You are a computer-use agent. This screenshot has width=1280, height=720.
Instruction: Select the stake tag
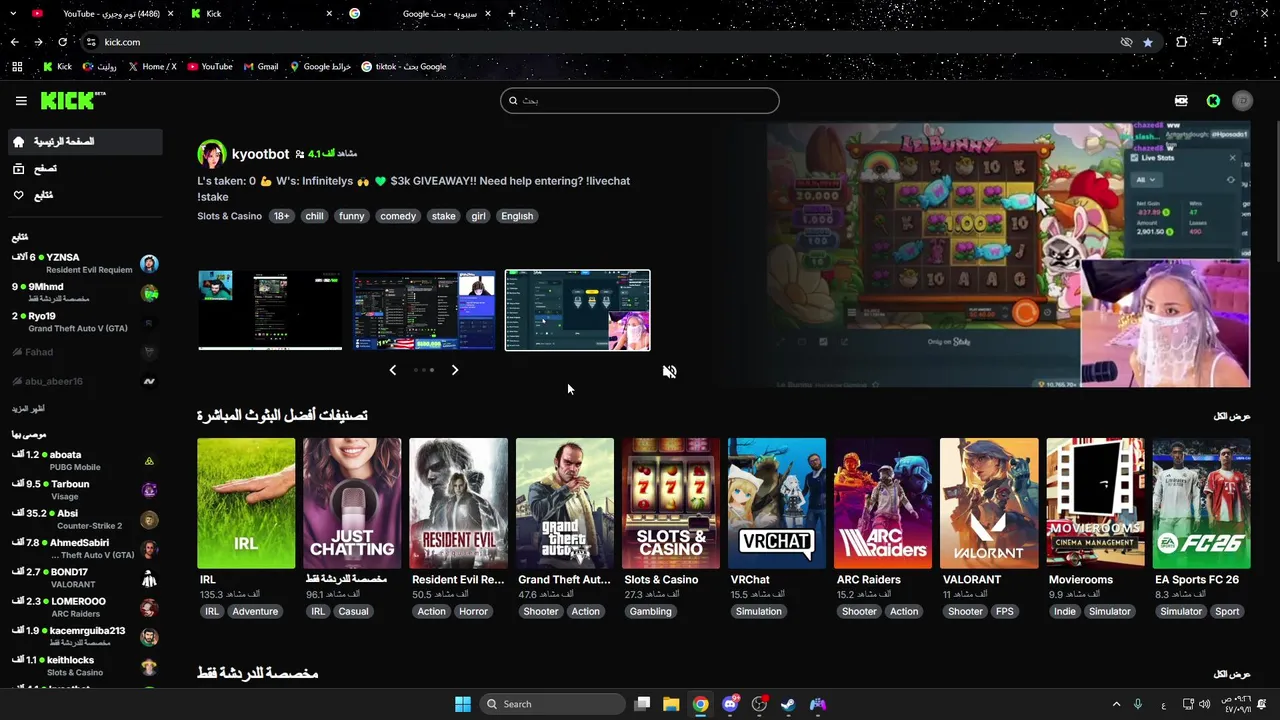pos(443,216)
